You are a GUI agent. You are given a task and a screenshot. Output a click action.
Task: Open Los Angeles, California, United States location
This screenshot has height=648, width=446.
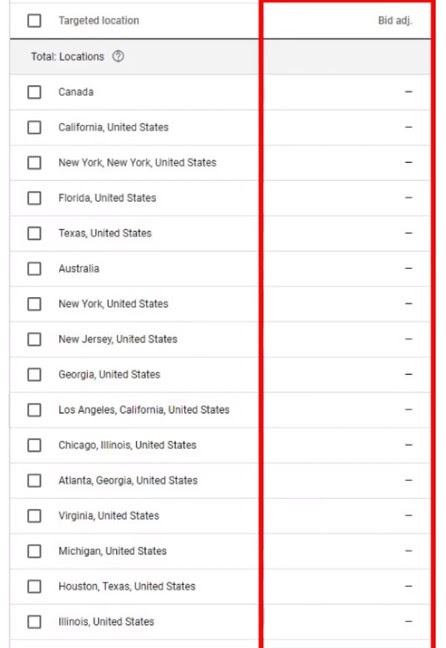click(144, 410)
